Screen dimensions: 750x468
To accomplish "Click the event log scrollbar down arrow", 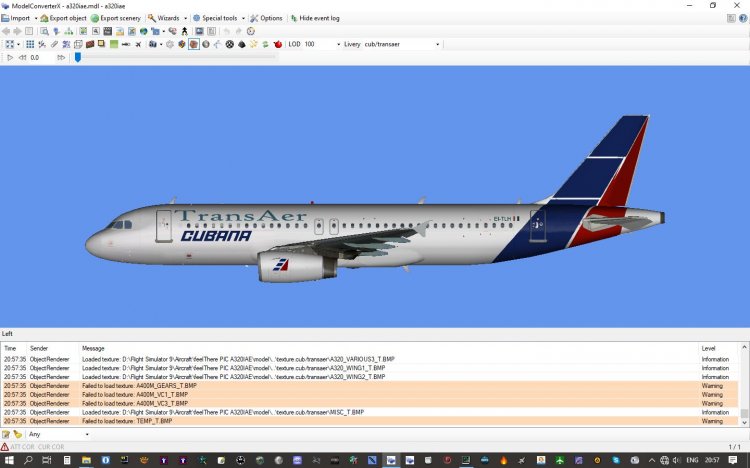I will [x=744, y=423].
